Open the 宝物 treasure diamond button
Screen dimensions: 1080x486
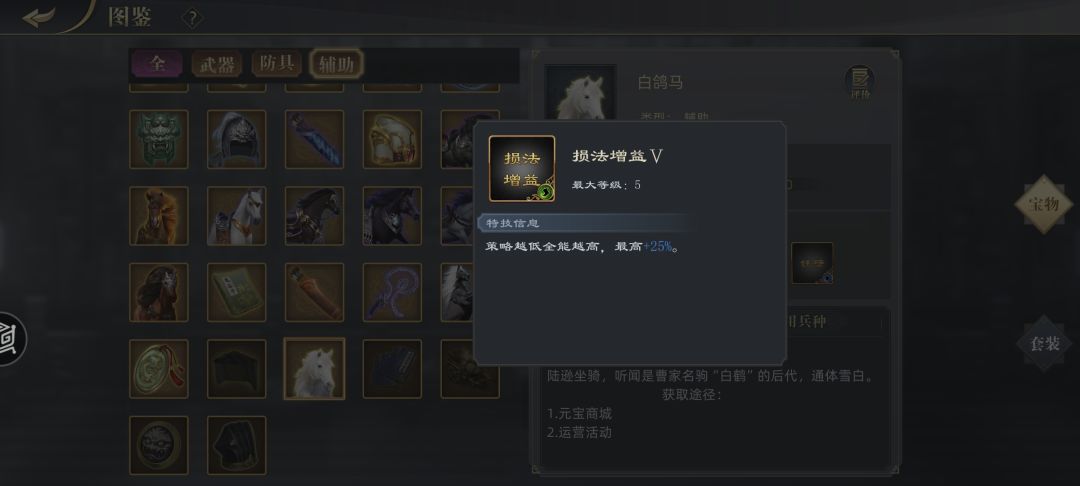(x=1043, y=204)
